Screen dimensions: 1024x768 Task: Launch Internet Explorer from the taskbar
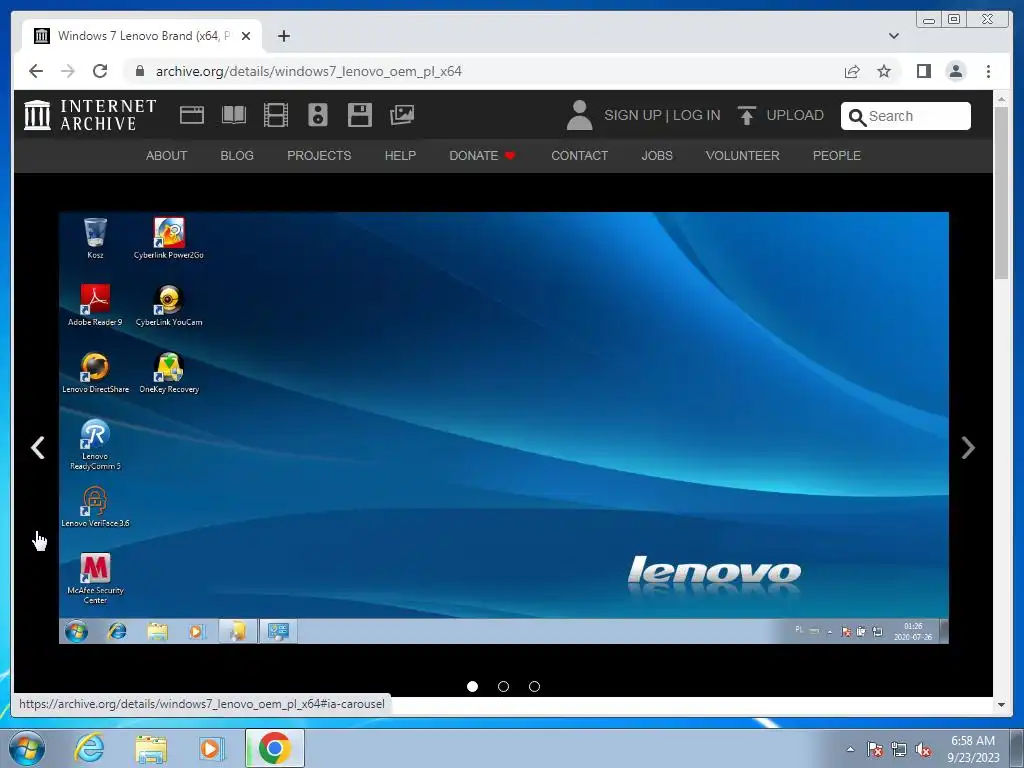pos(89,748)
